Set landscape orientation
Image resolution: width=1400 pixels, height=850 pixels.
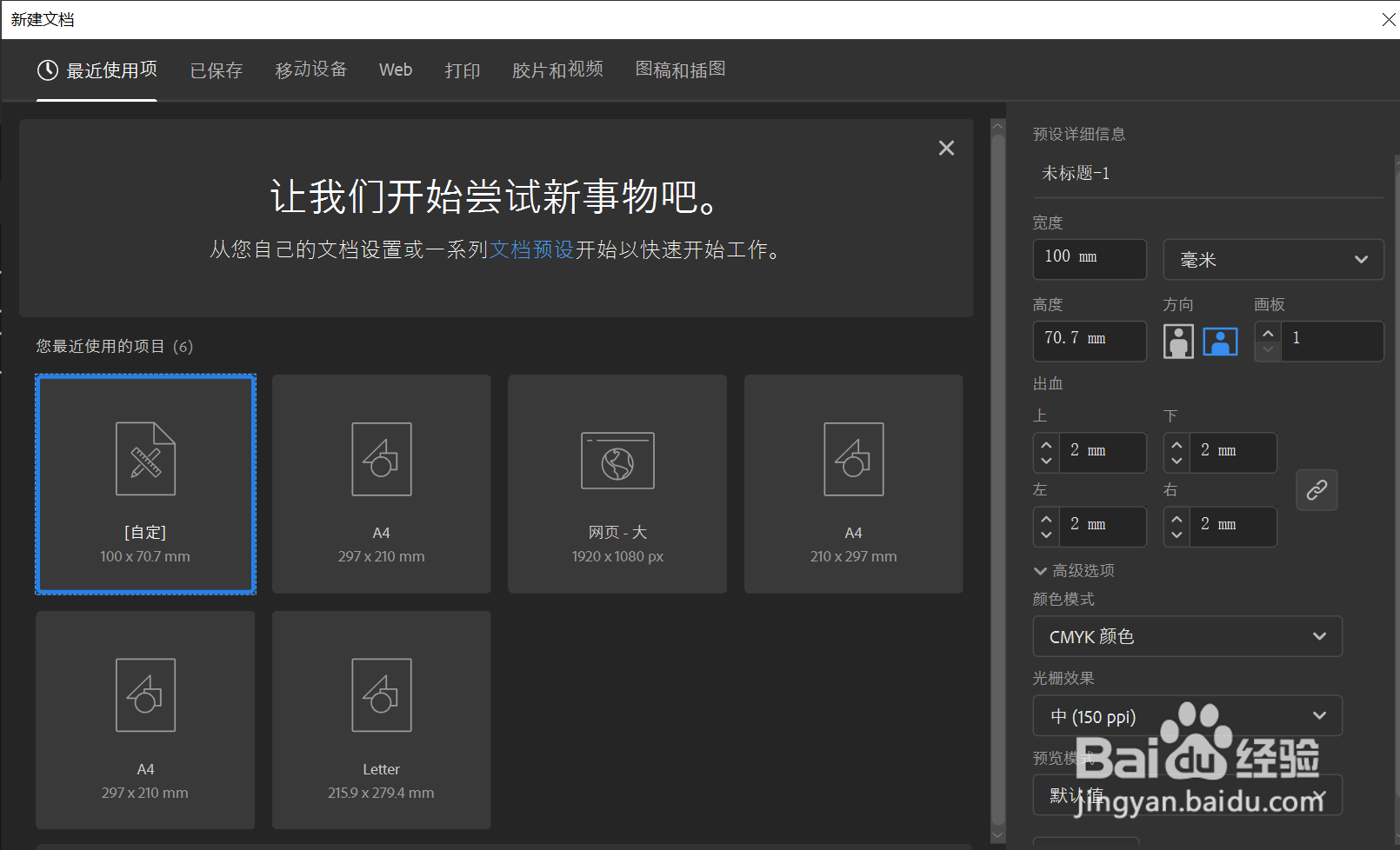click(1220, 342)
